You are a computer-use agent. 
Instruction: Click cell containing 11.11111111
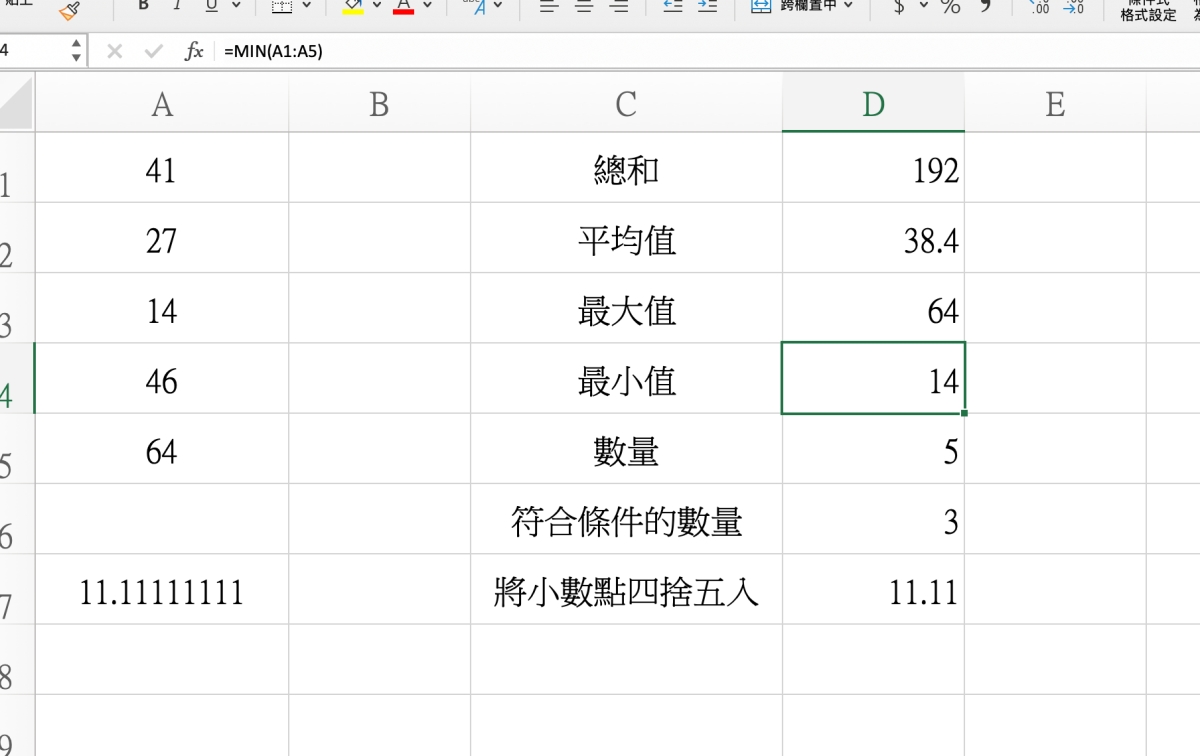(x=162, y=590)
